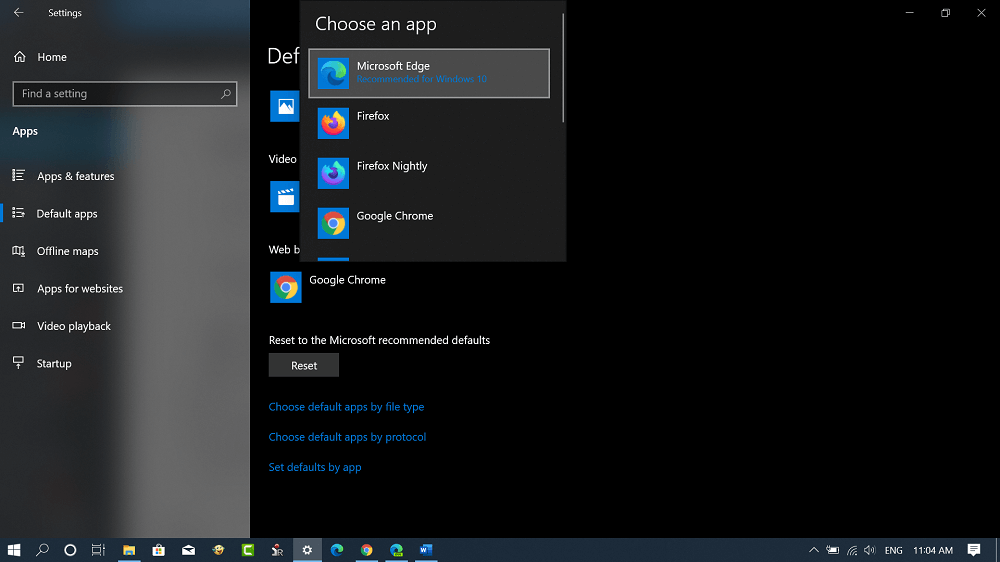This screenshot has width=1000, height=562.
Task: Click the photo viewer default app icon
Action: pyautogui.click(x=284, y=106)
